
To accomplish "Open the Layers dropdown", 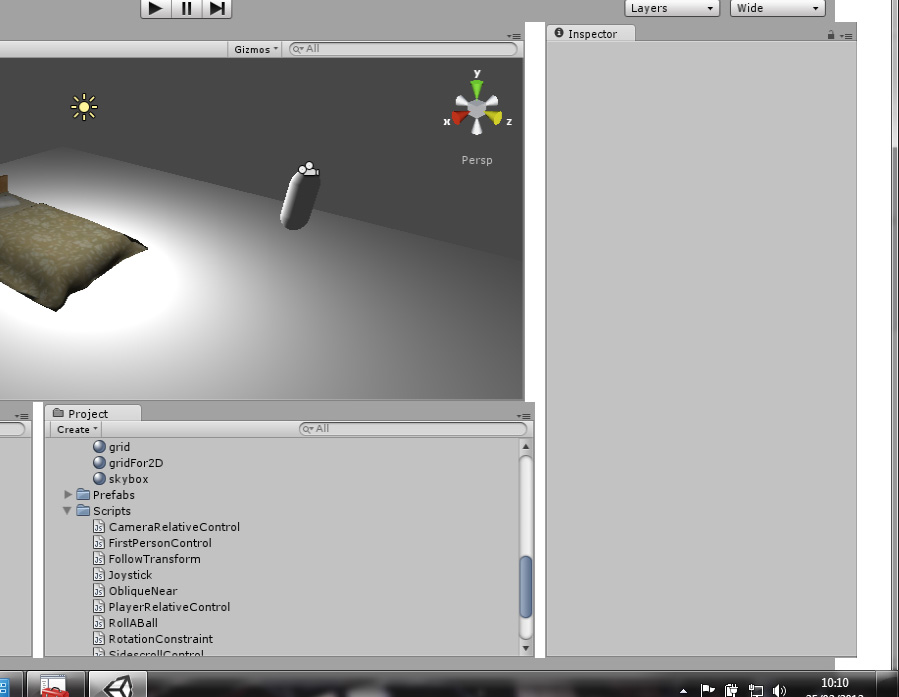I will click(673, 9).
